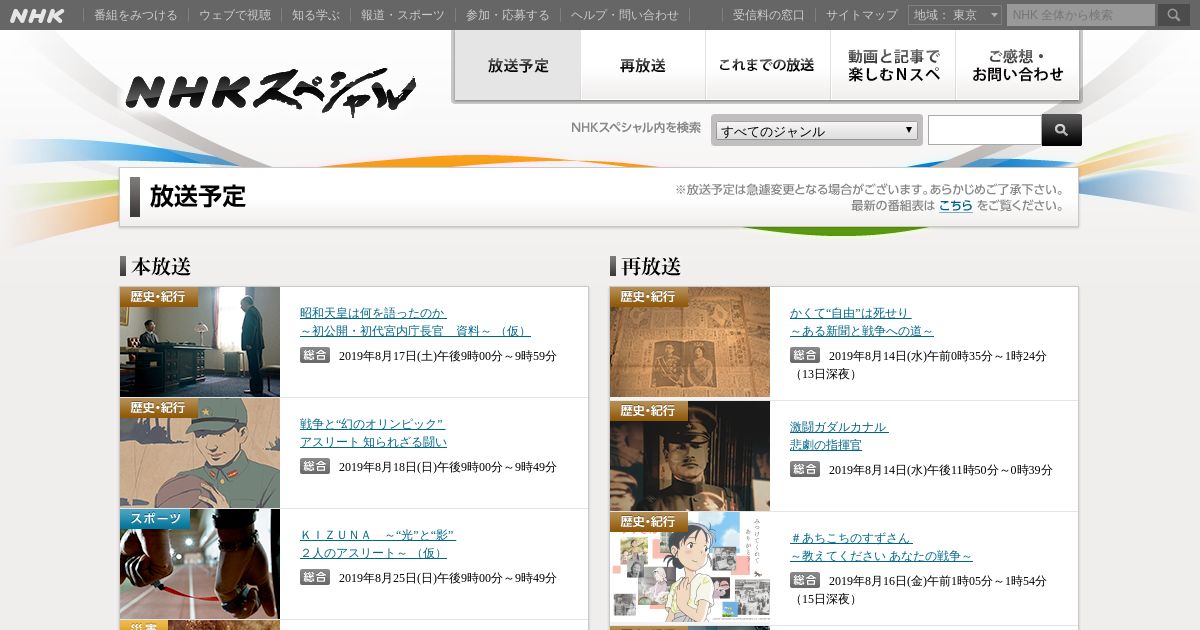
Task: Open the 地域：東京 region dropdown
Action: 955,15
